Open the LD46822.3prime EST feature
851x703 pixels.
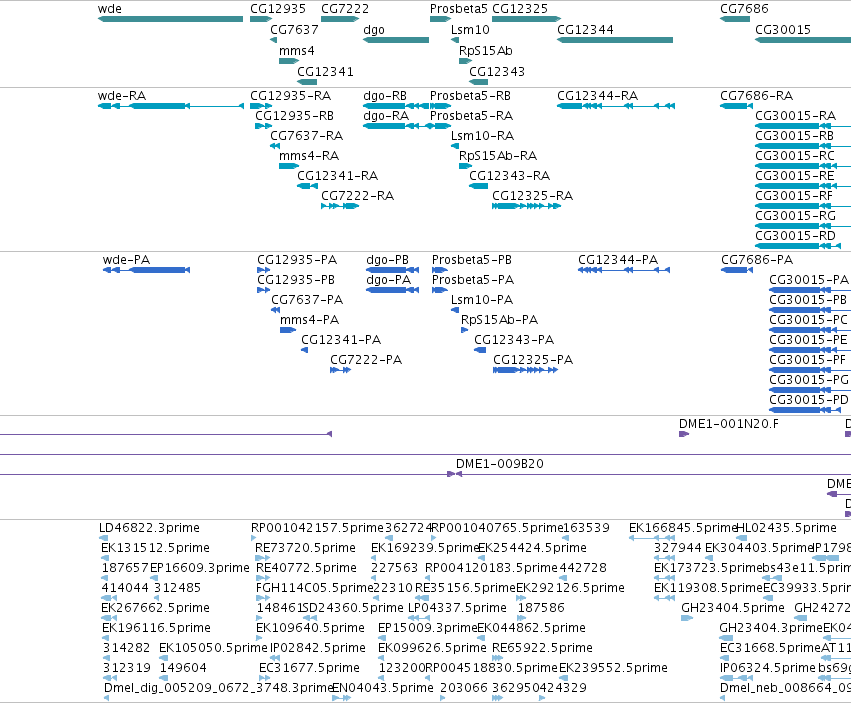(x=105, y=538)
